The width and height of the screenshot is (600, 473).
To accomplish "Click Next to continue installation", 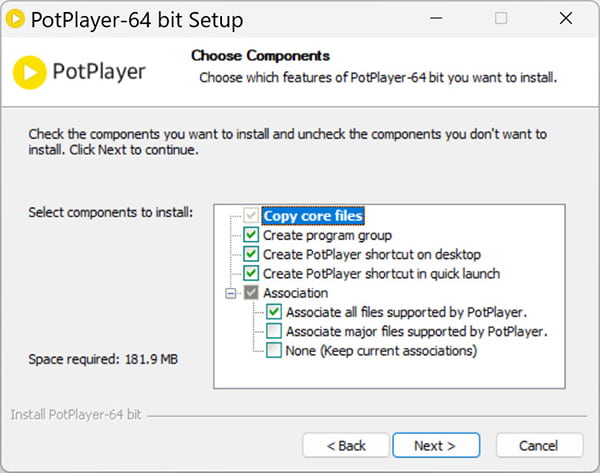I will tap(436, 445).
